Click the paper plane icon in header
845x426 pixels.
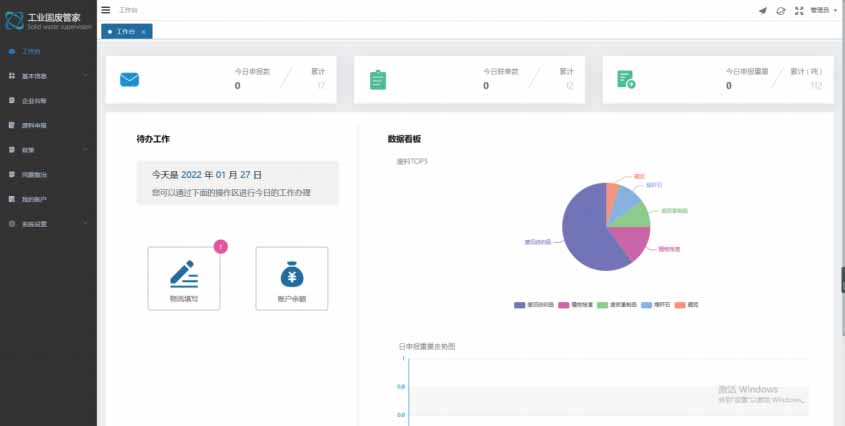click(763, 10)
